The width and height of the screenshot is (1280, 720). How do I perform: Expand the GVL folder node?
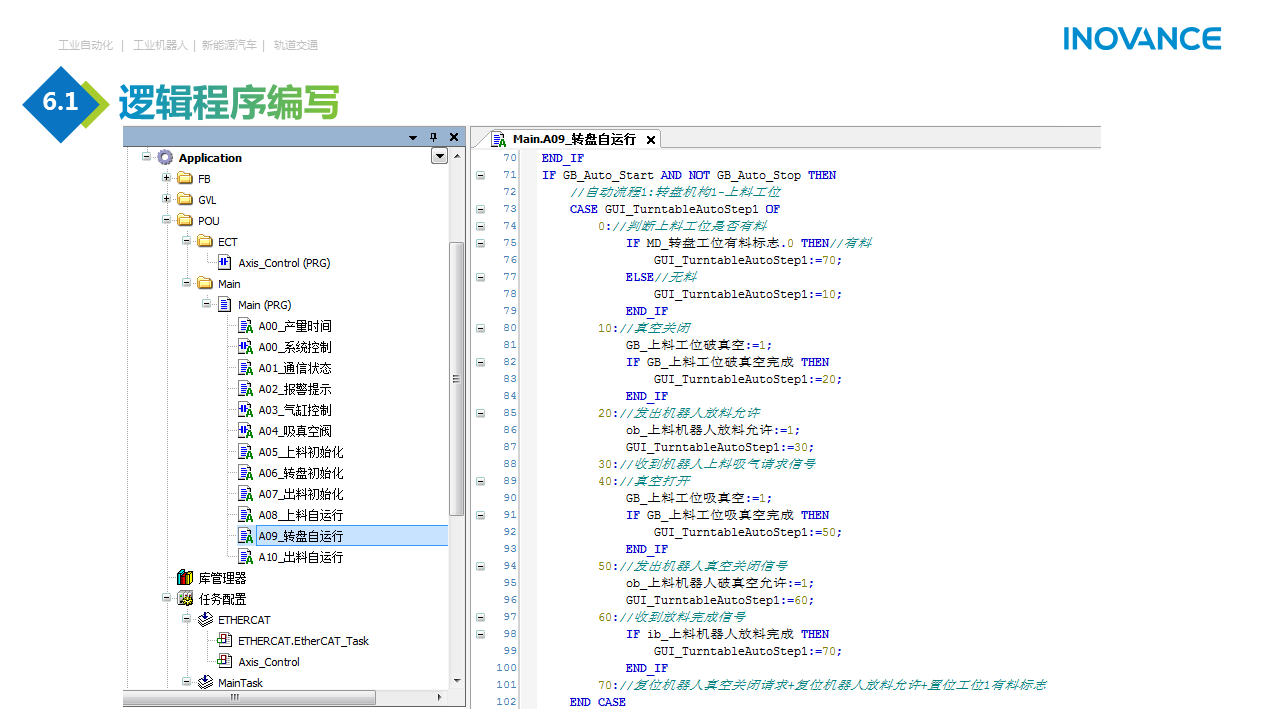pos(166,199)
